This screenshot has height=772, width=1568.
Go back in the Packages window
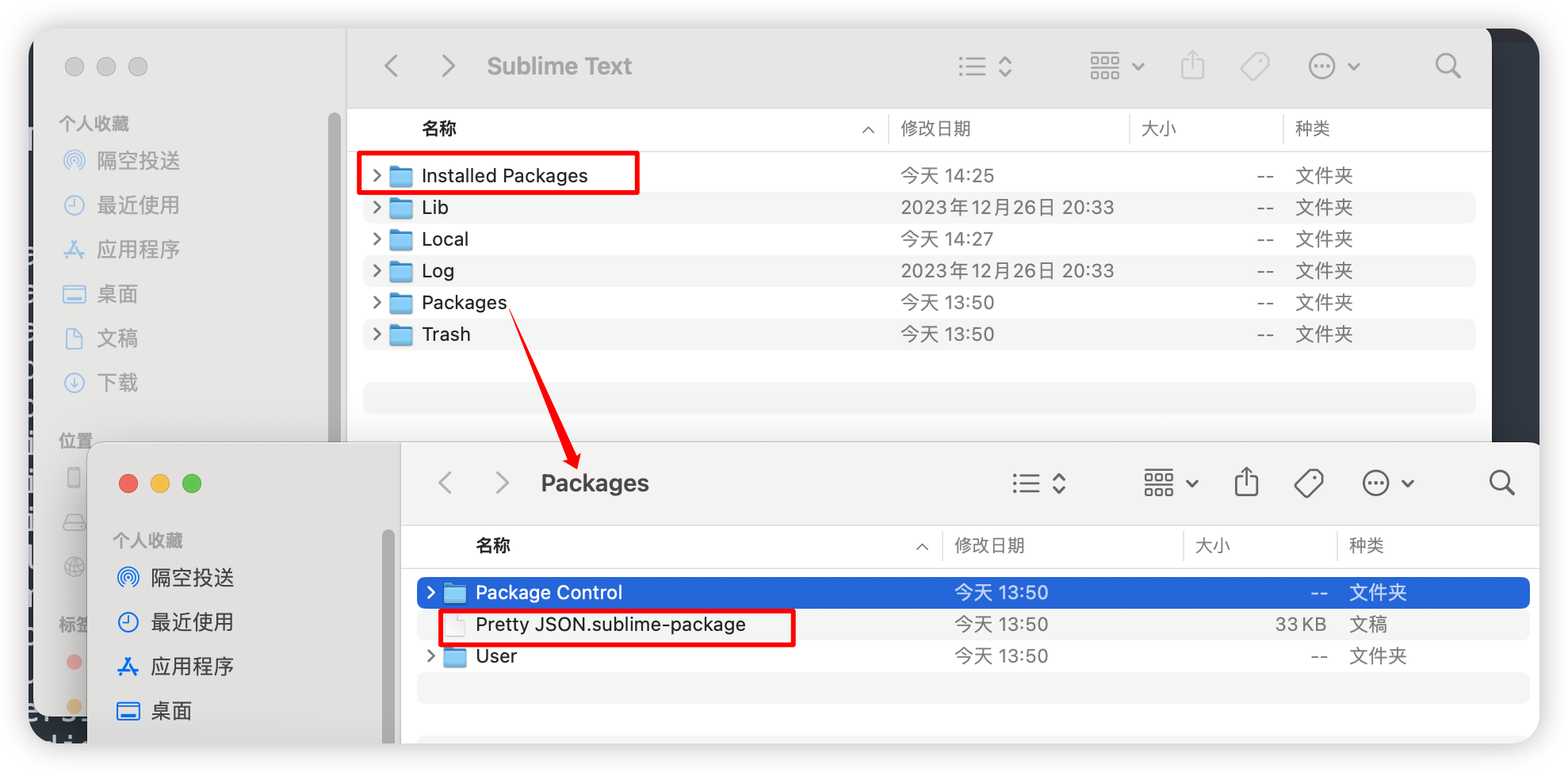pos(446,483)
